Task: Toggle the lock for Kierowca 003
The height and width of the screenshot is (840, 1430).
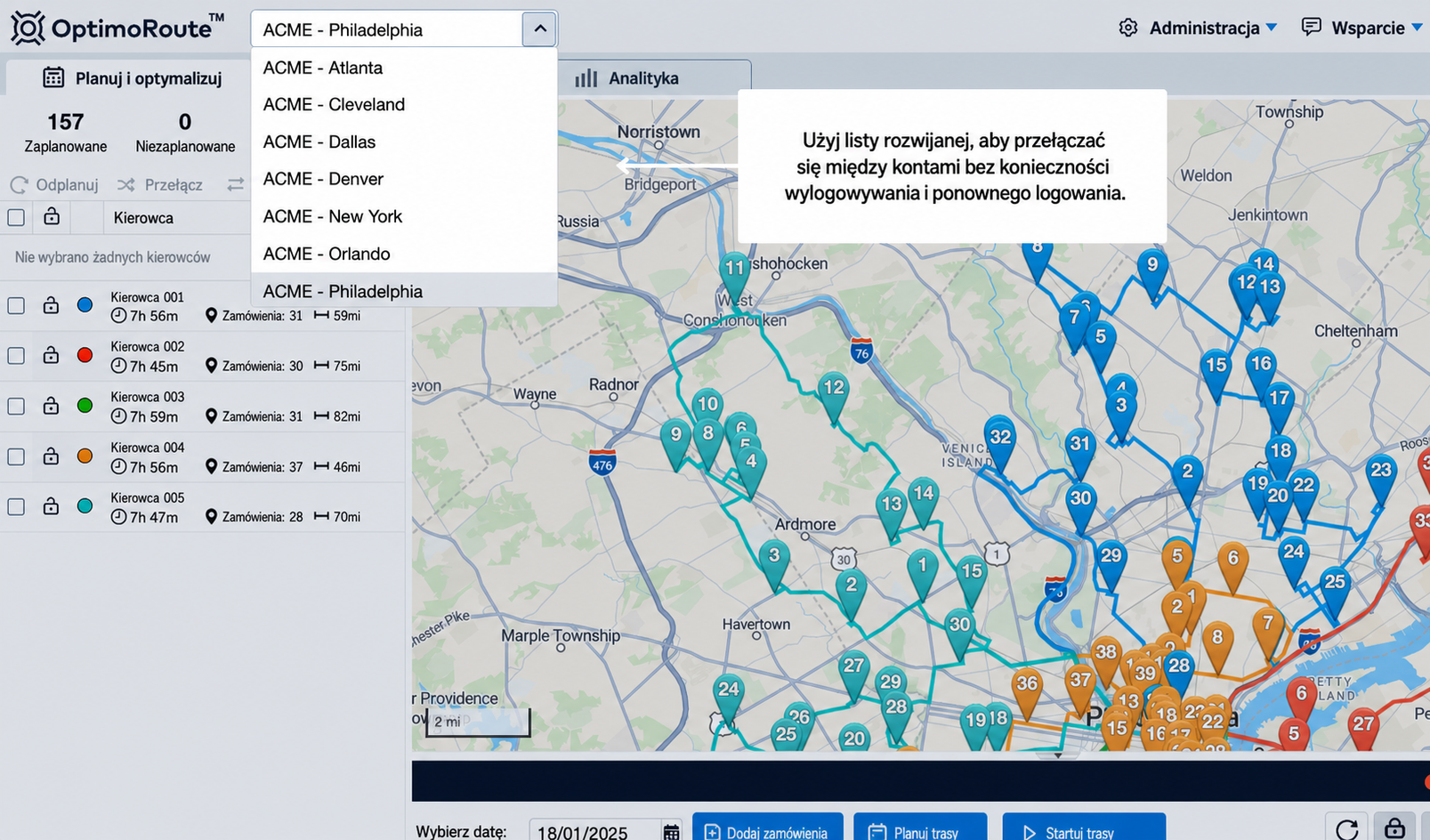Action: 51,406
